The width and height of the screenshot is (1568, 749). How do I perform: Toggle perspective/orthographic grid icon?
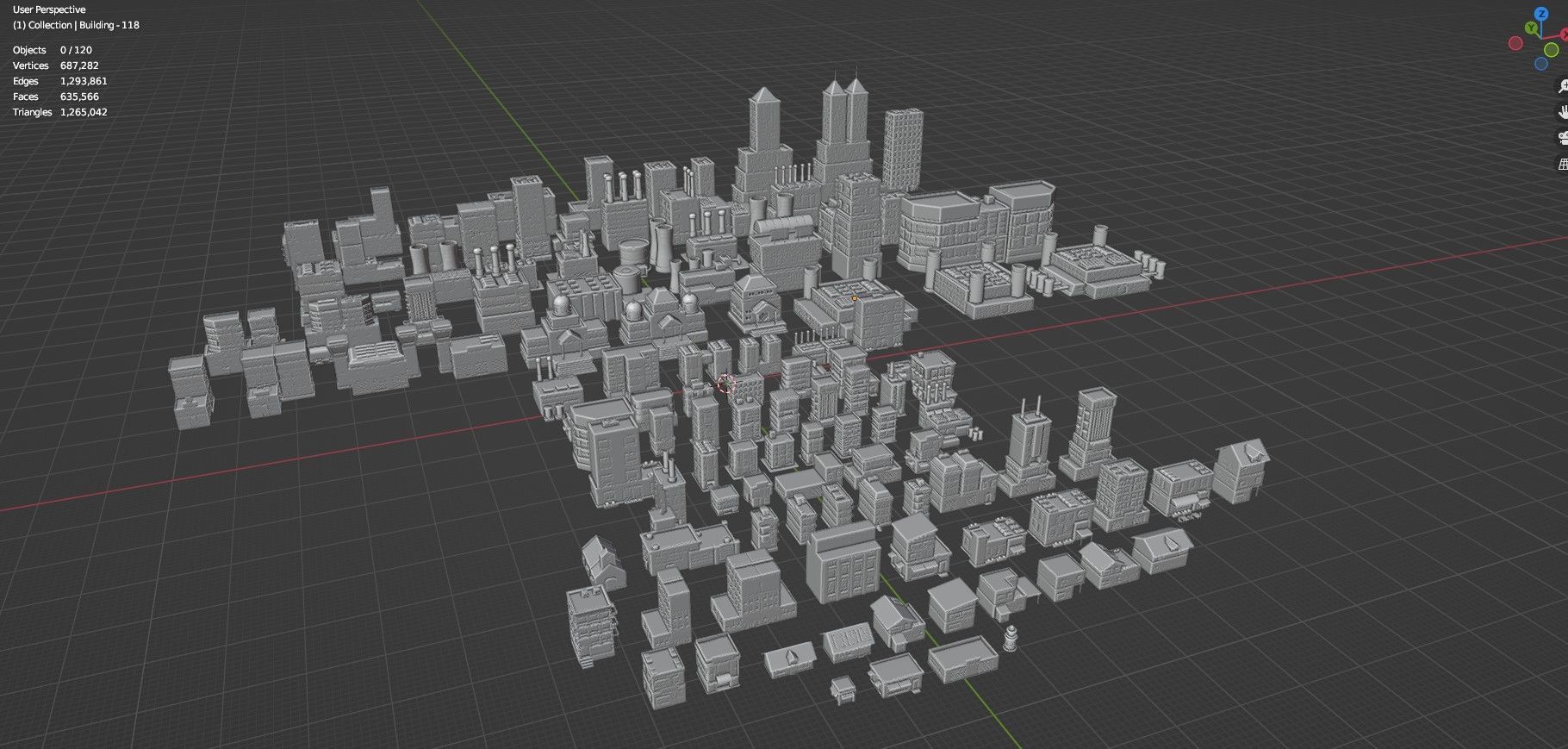1563,164
